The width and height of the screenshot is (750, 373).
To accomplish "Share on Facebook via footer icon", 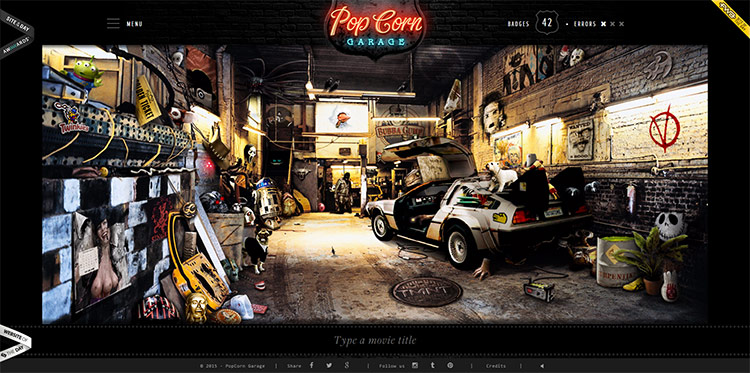I will point(311,365).
